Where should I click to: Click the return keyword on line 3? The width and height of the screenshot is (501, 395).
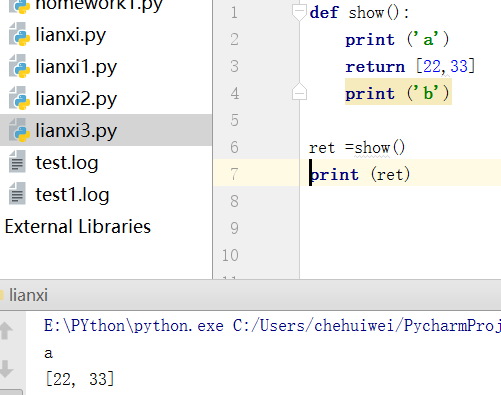pyautogui.click(x=375, y=67)
